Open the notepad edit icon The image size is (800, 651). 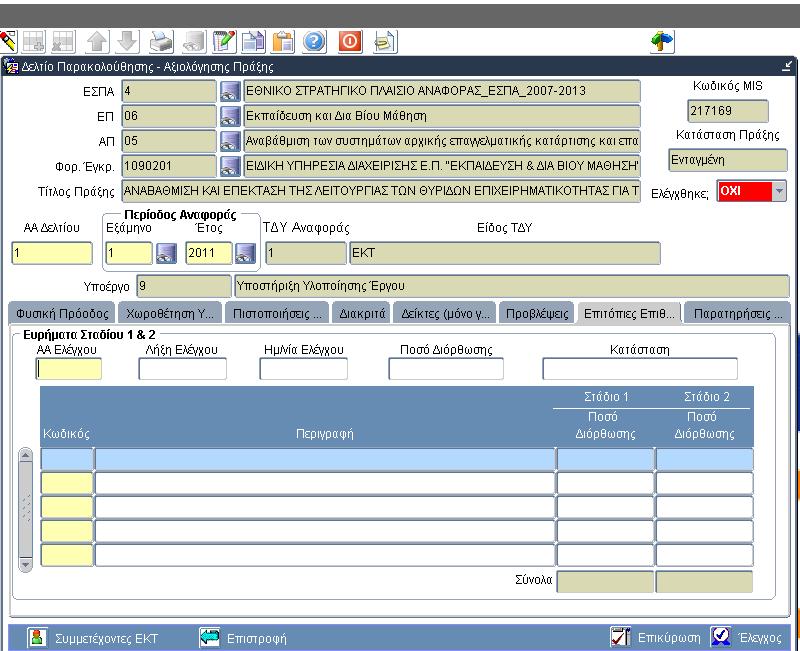point(224,42)
